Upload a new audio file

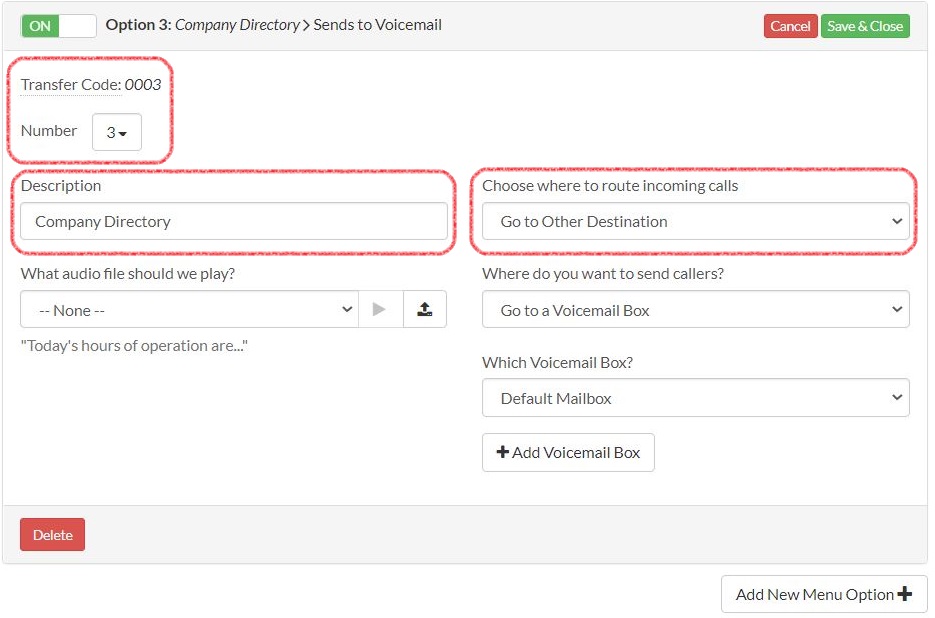point(425,309)
